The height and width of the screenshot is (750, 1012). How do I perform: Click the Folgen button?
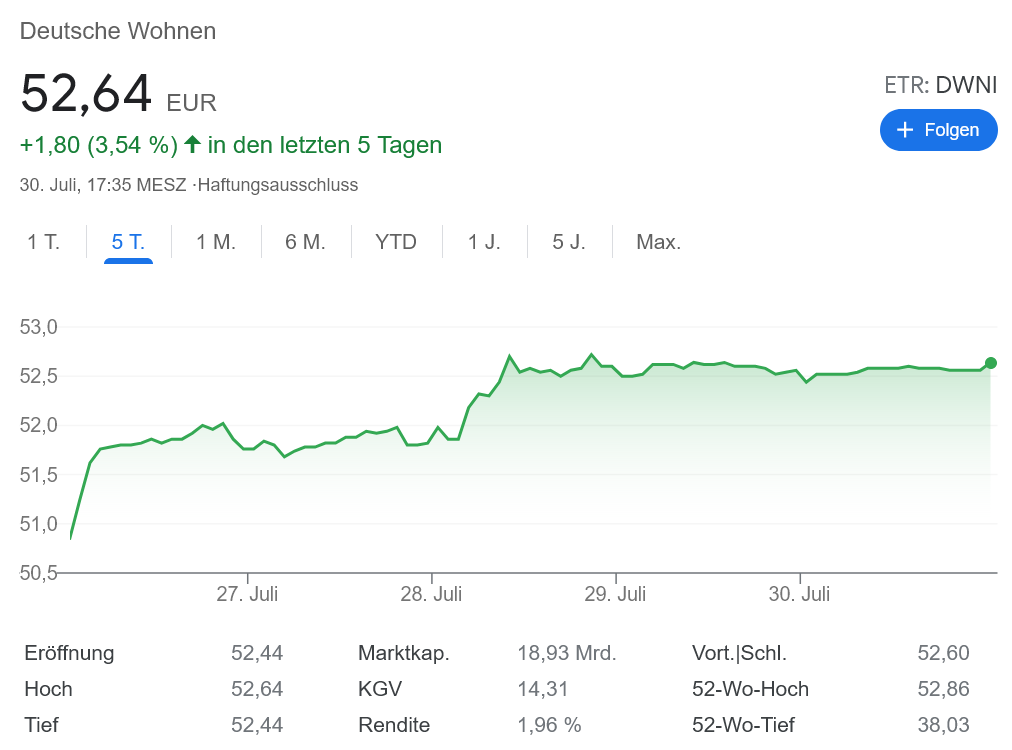click(938, 130)
